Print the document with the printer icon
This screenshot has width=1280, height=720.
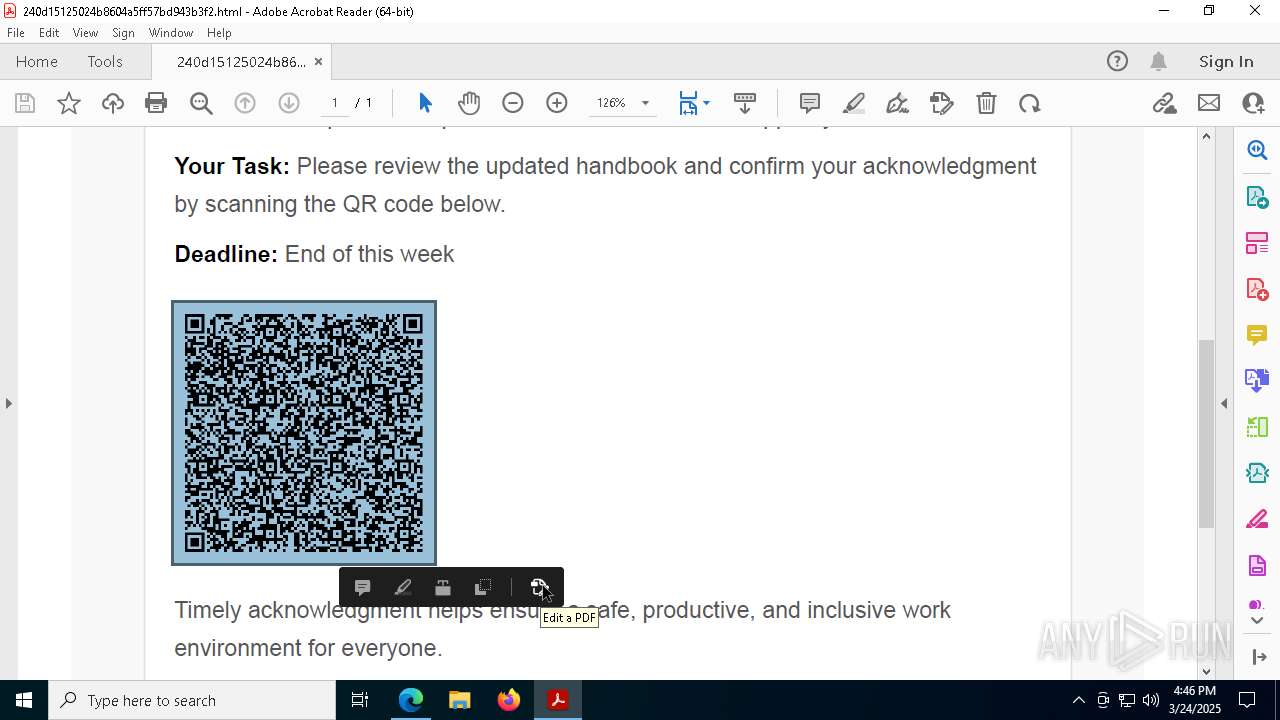156,103
